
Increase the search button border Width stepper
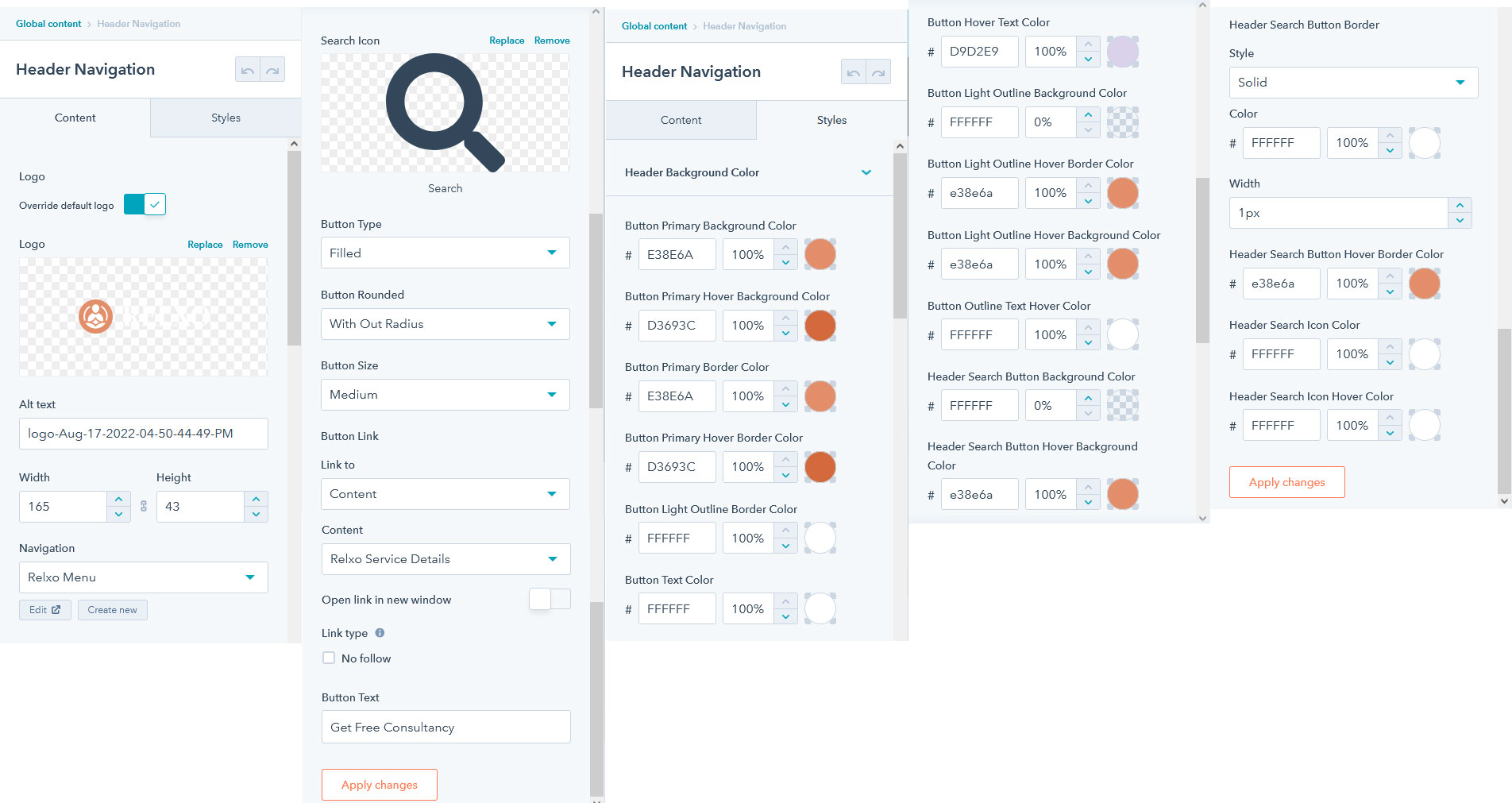pos(1460,206)
